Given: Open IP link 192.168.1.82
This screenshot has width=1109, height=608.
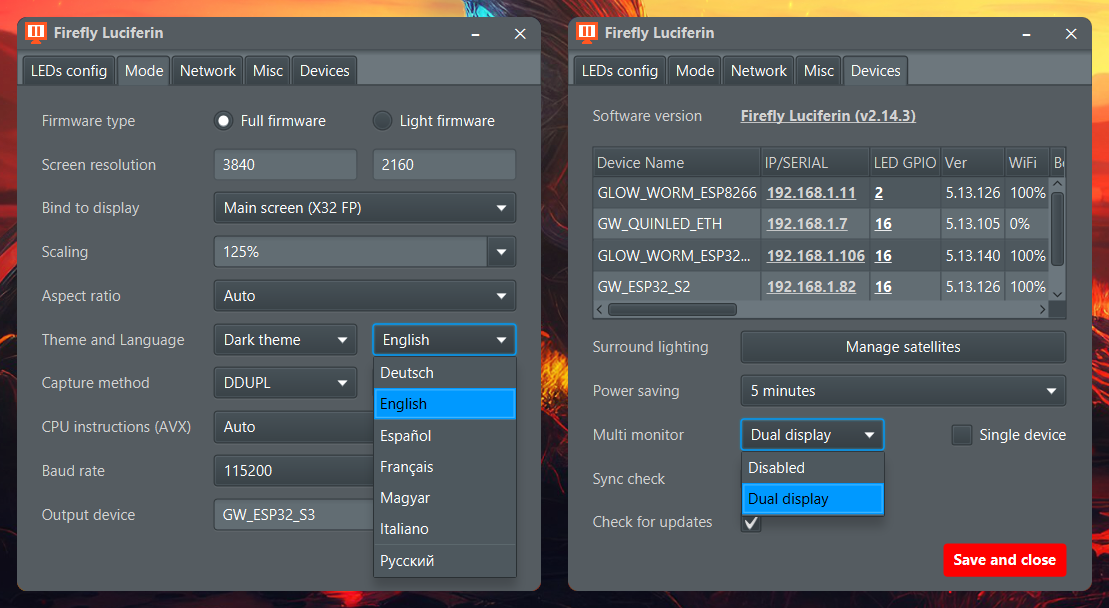Looking at the screenshot, I should [x=811, y=287].
